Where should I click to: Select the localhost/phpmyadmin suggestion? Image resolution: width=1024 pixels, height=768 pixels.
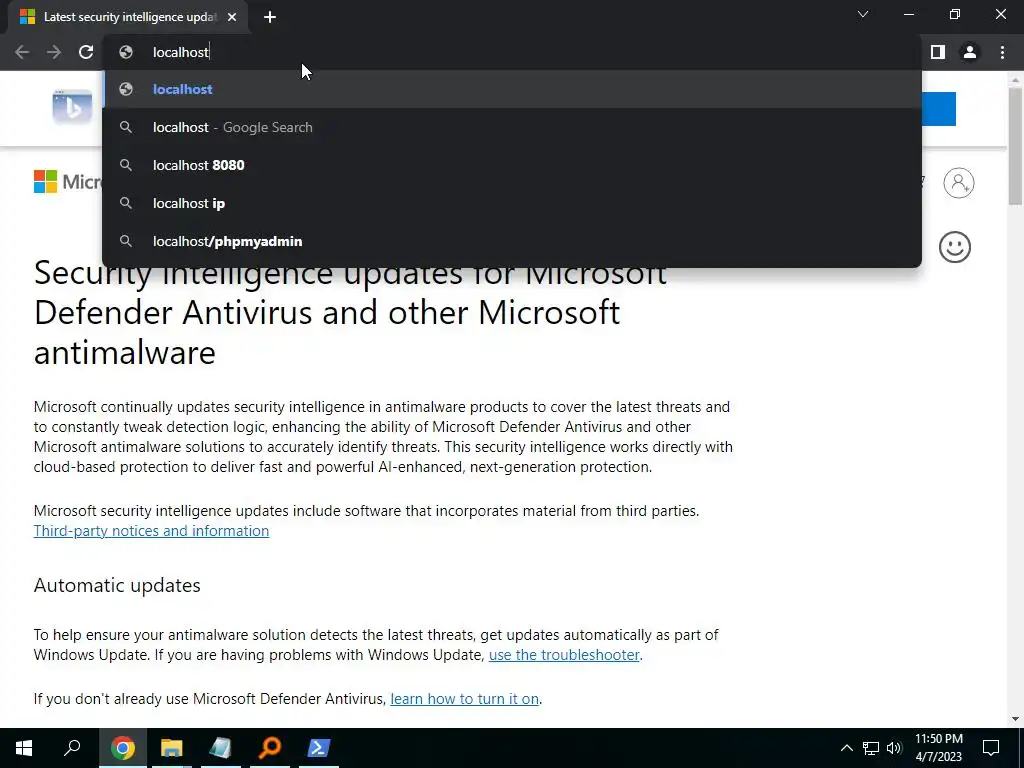pos(512,241)
